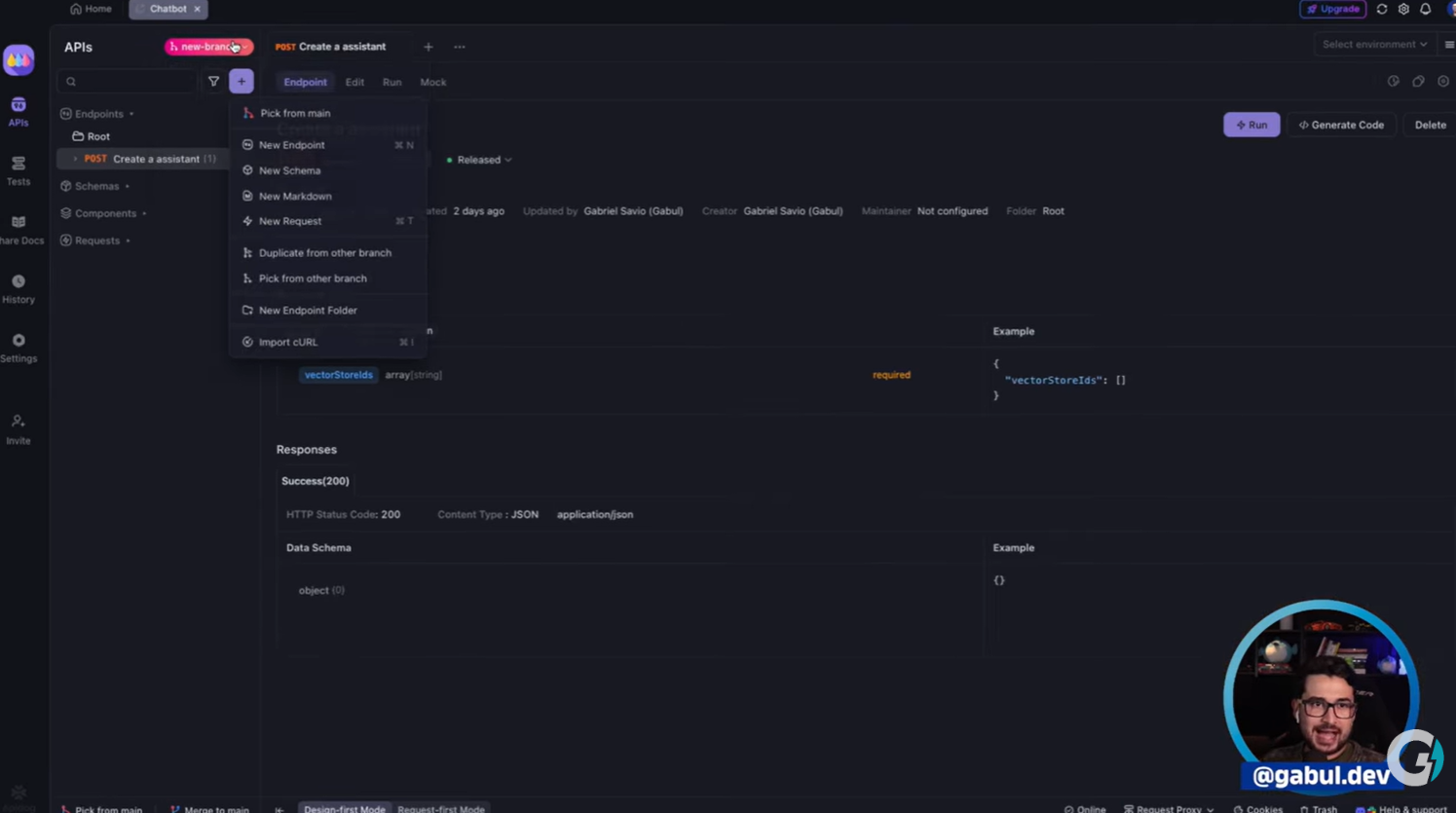Click the Invite icon in sidebar

pos(19,428)
